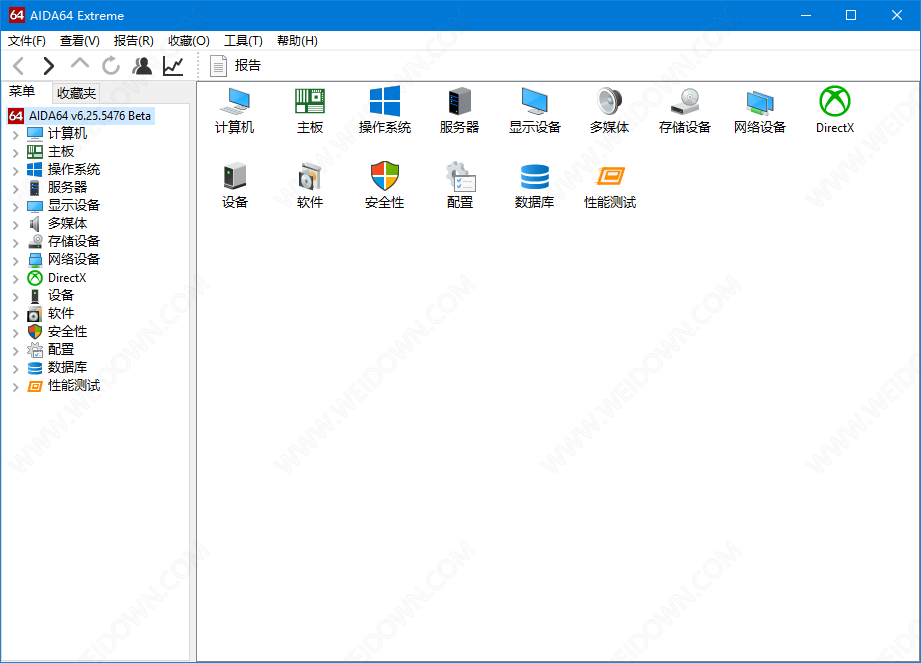Open the 多媒体 speaker icon in main panel
This screenshot has width=921, height=663.
click(x=610, y=110)
